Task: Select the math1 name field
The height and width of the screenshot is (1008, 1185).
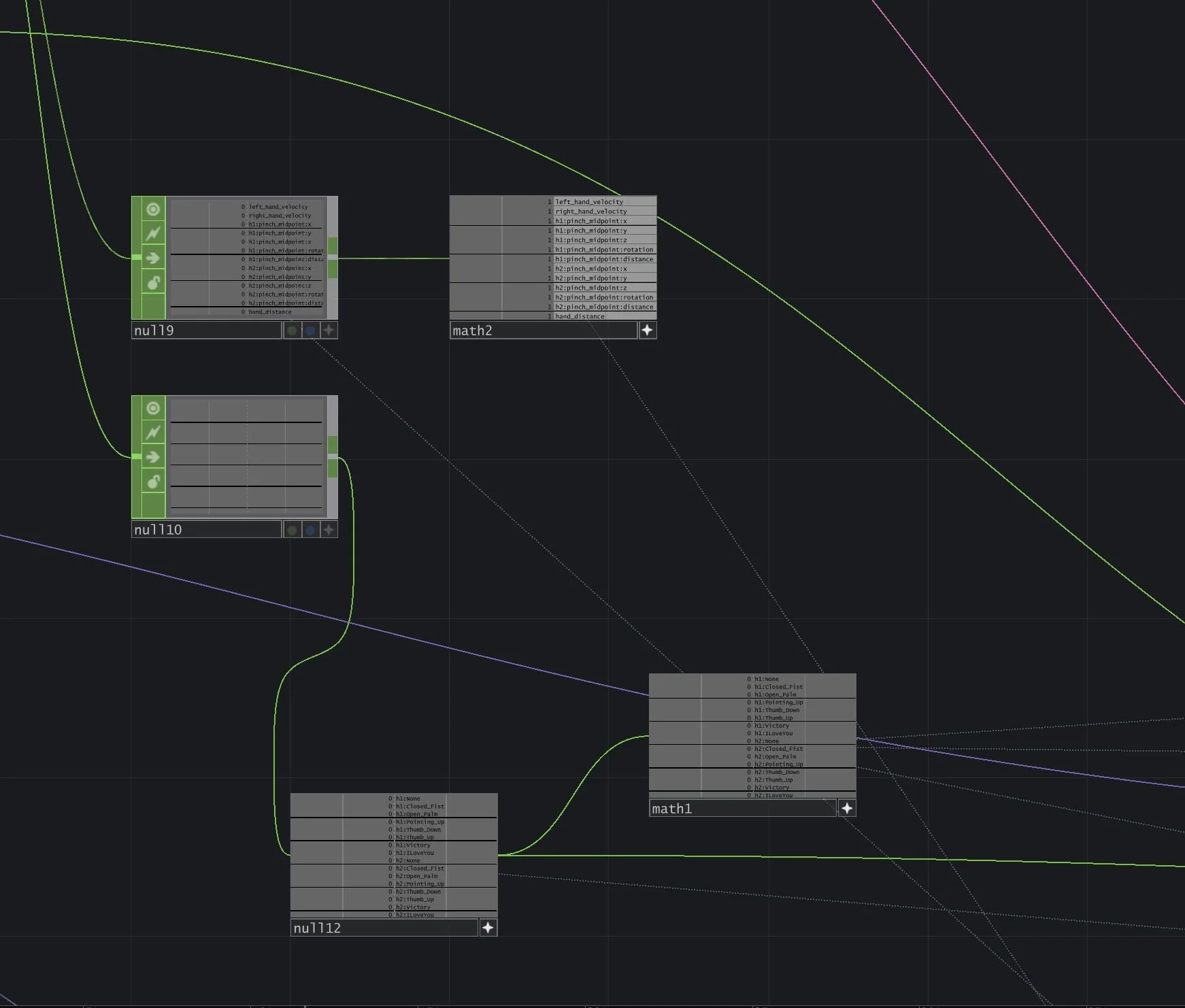Action: pyautogui.click(x=742, y=808)
